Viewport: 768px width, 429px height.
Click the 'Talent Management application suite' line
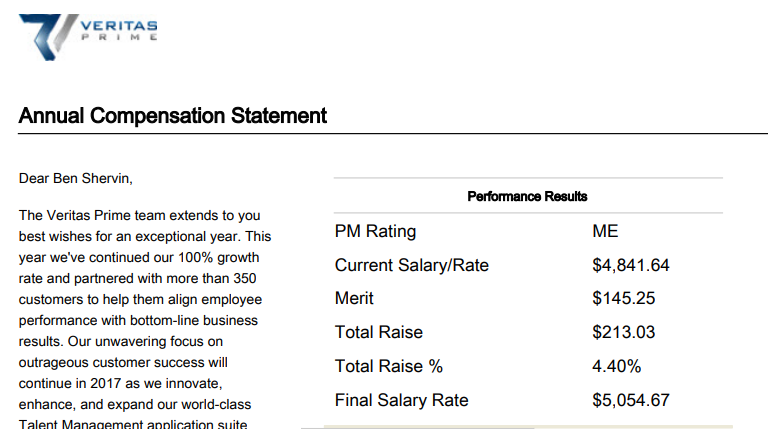click(x=133, y=424)
